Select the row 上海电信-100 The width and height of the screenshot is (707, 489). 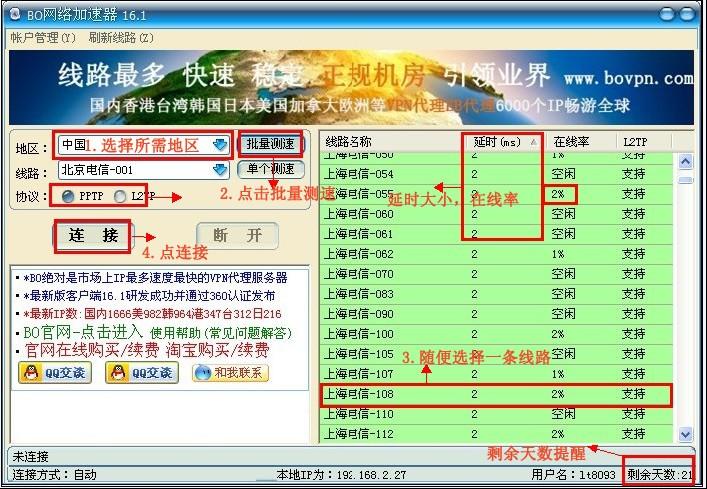[496, 334]
